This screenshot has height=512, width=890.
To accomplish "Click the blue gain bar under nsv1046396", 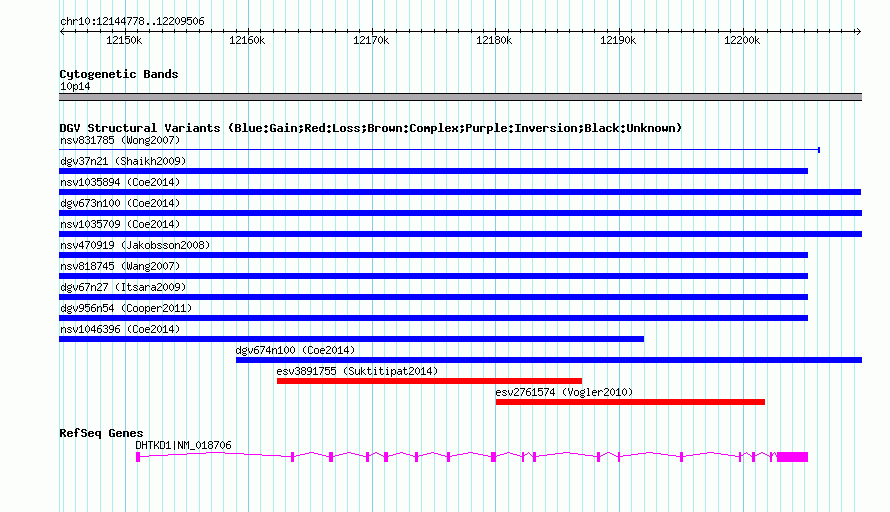I will point(351,339).
